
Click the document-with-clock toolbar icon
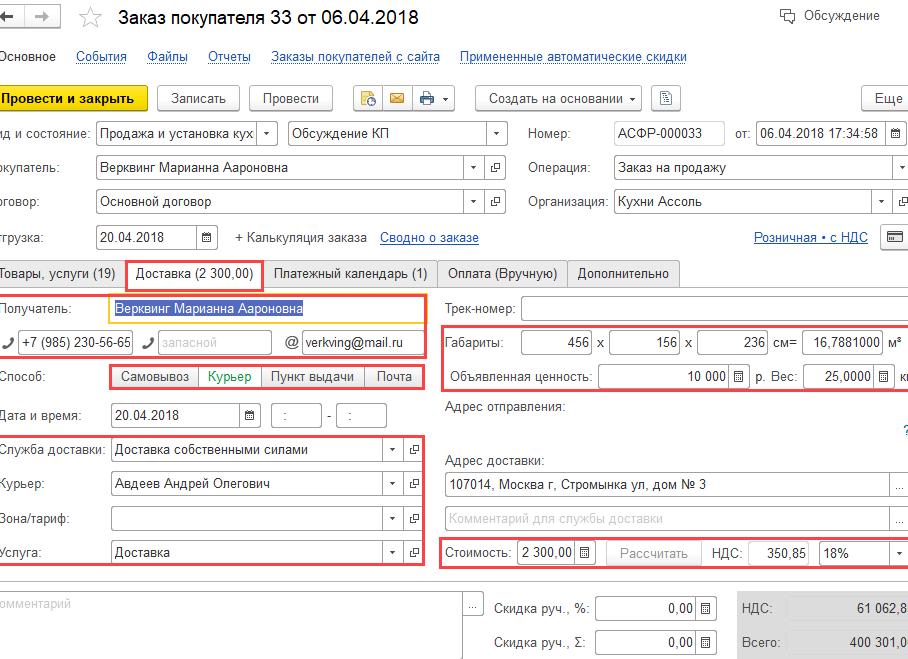point(368,98)
